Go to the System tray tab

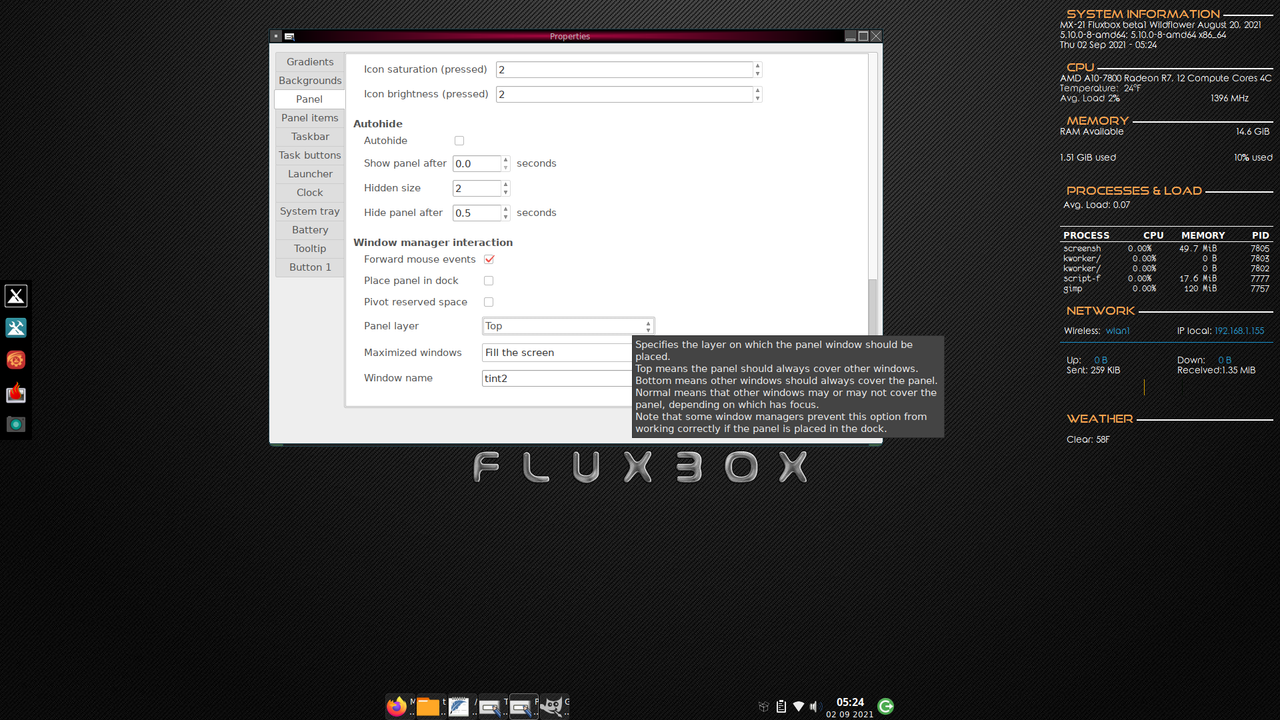(x=310, y=211)
